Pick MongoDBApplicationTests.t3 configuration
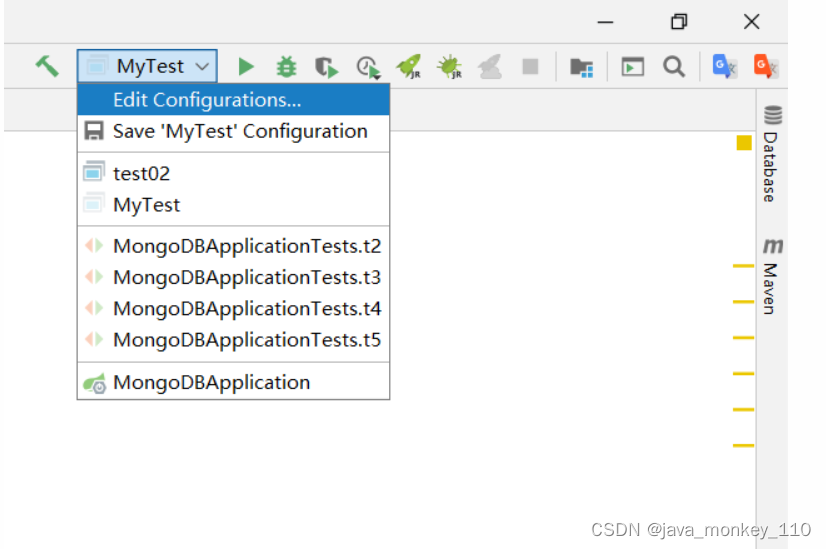The height and width of the screenshot is (549, 826). click(233, 277)
